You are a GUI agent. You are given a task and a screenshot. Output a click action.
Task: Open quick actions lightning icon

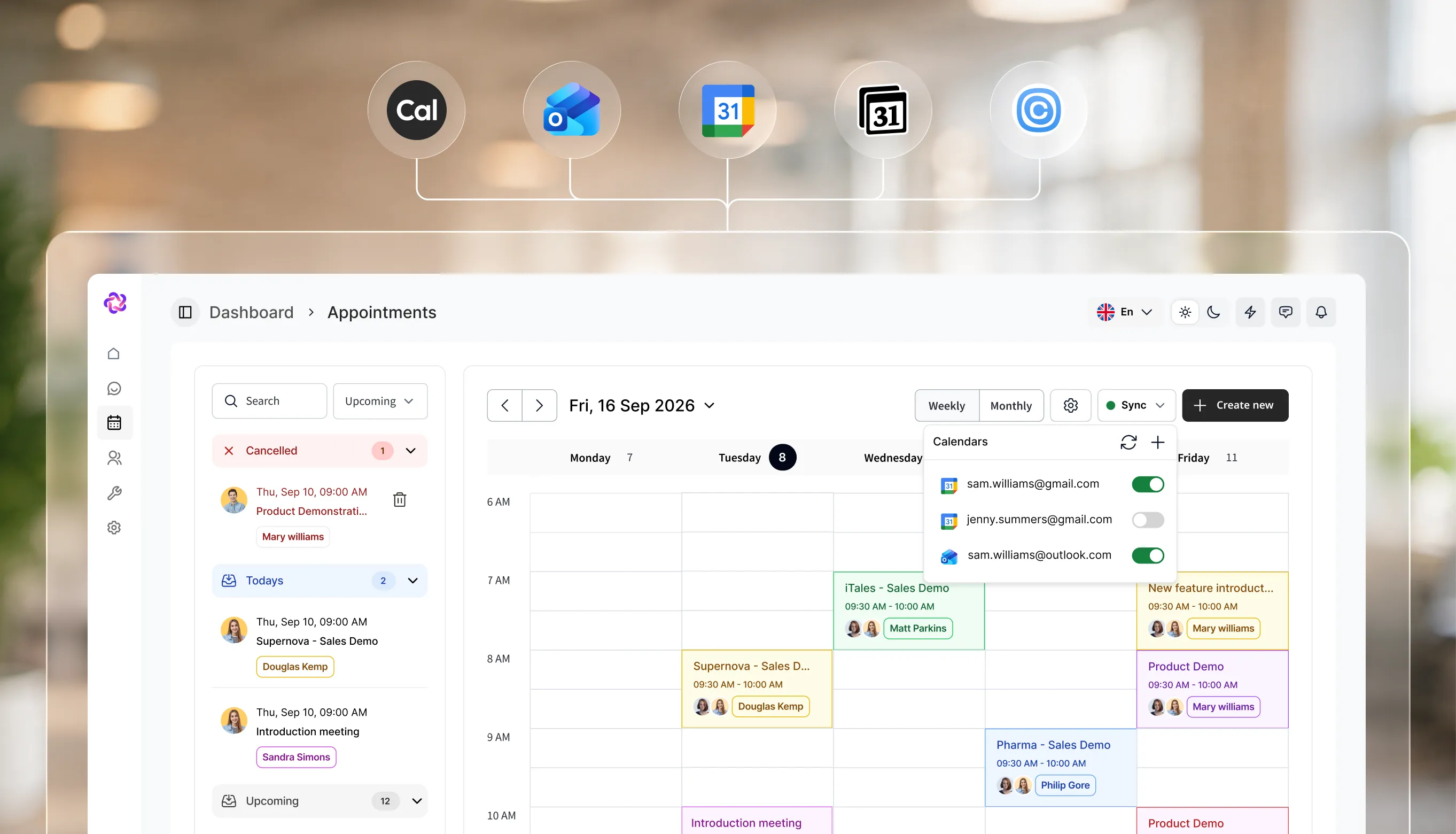1250,312
